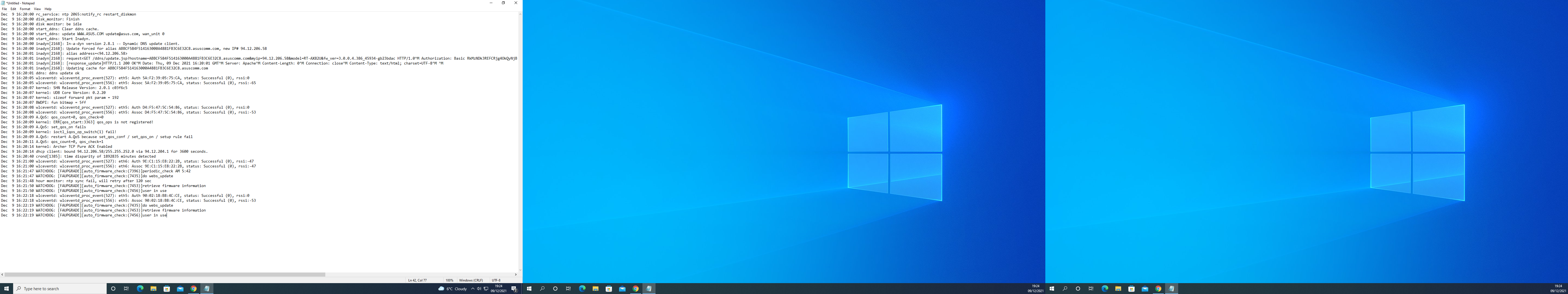Viewport: 1568px width, 294px height.
Task: Click the log line 'disk_monitor: Finish'
Action: pos(40,19)
